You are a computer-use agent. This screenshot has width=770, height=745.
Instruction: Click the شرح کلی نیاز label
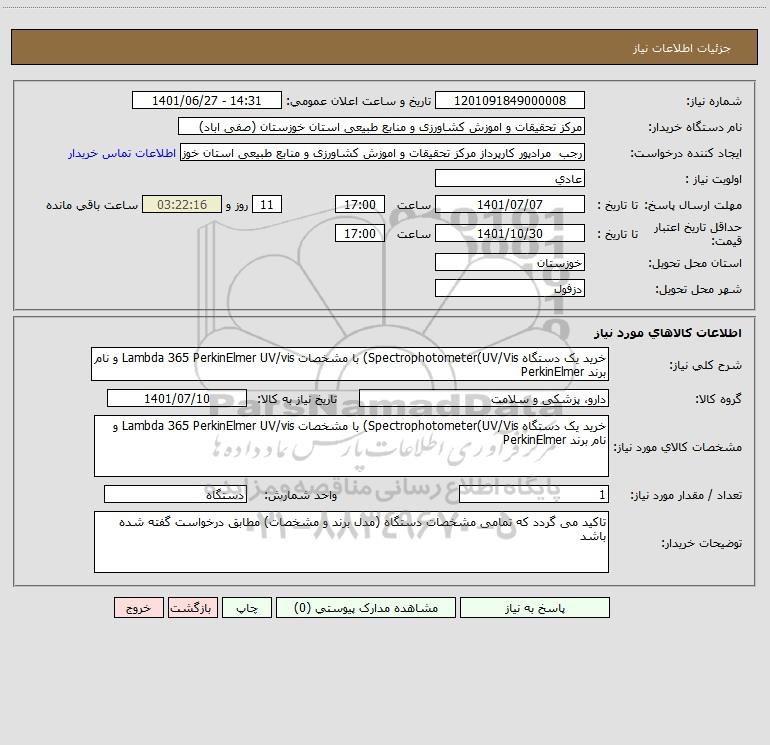pos(706,366)
